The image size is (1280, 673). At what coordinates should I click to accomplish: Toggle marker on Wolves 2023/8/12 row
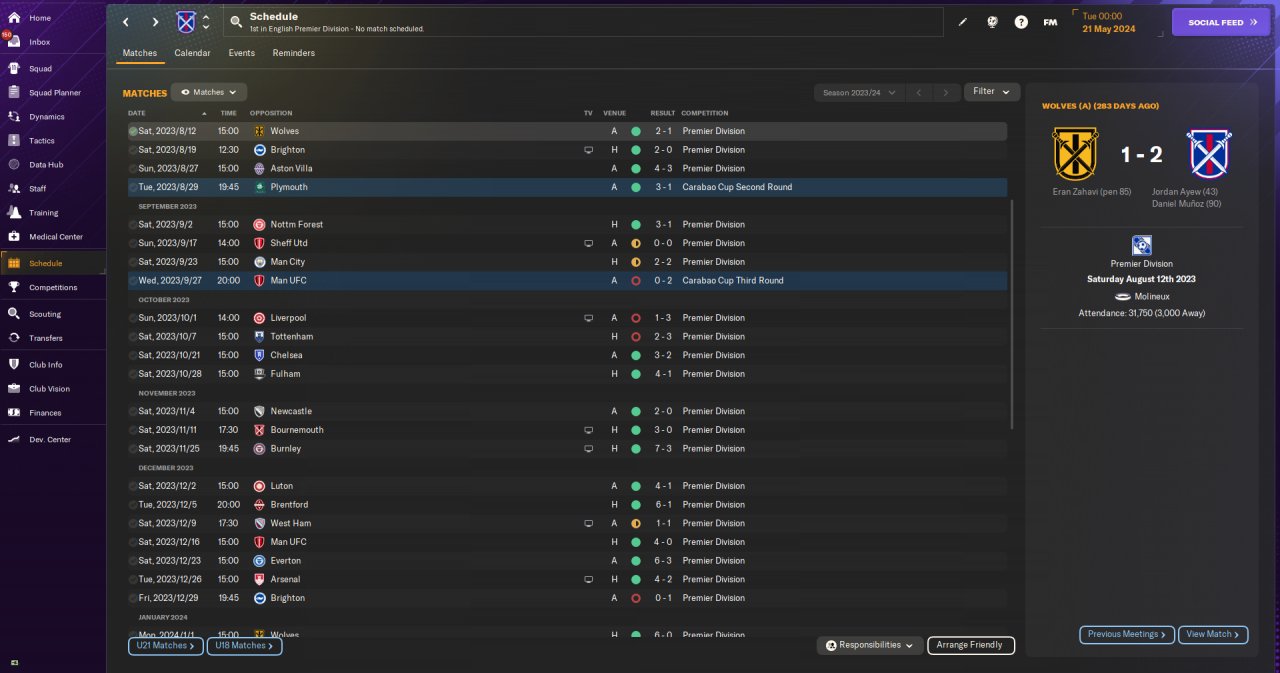(x=133, y=131)
